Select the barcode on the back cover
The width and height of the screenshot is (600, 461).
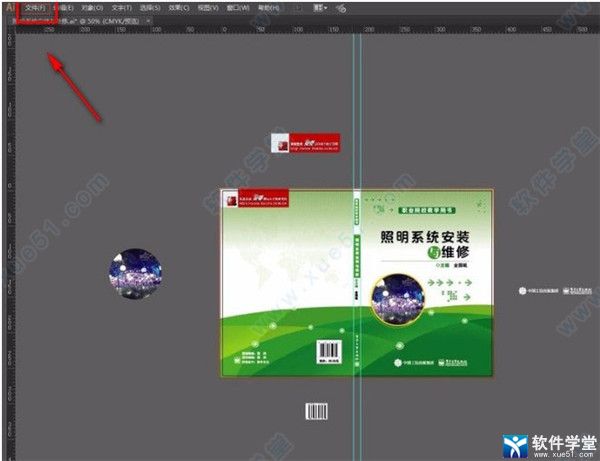pos(329,352)
